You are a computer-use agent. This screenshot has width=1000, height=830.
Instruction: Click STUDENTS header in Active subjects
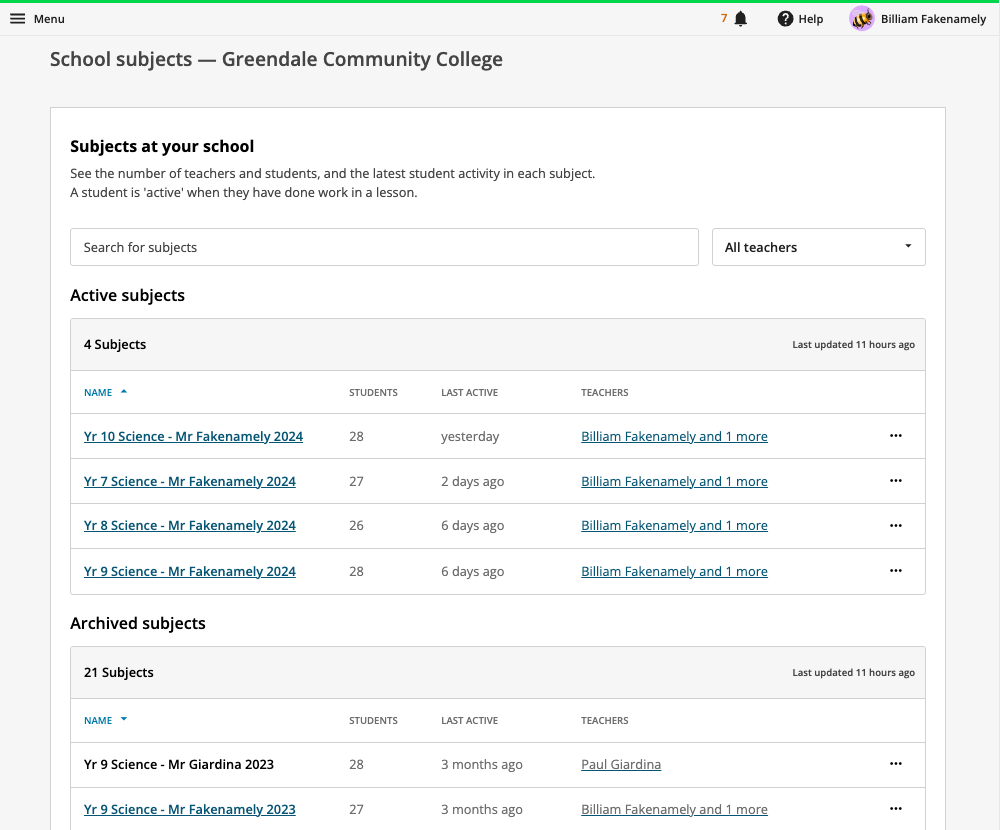point(373,392)
